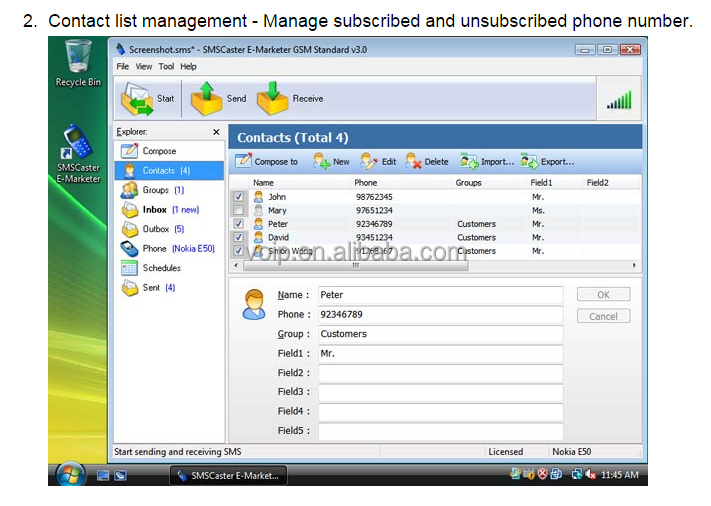Viewport: 711px width, 506px height.
Task: Click the Group input field
Action: point(440,334)
